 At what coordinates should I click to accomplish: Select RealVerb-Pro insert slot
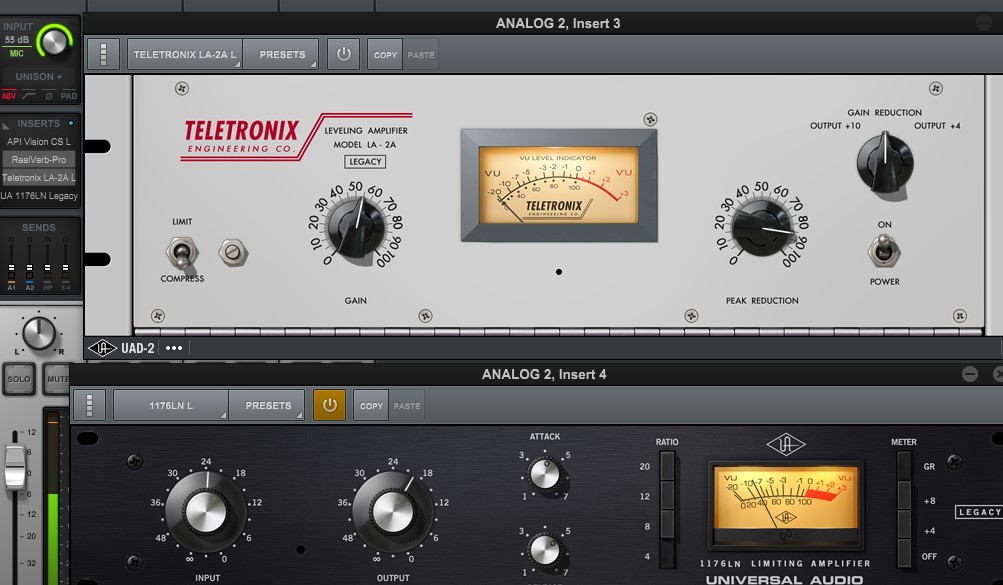39,159
